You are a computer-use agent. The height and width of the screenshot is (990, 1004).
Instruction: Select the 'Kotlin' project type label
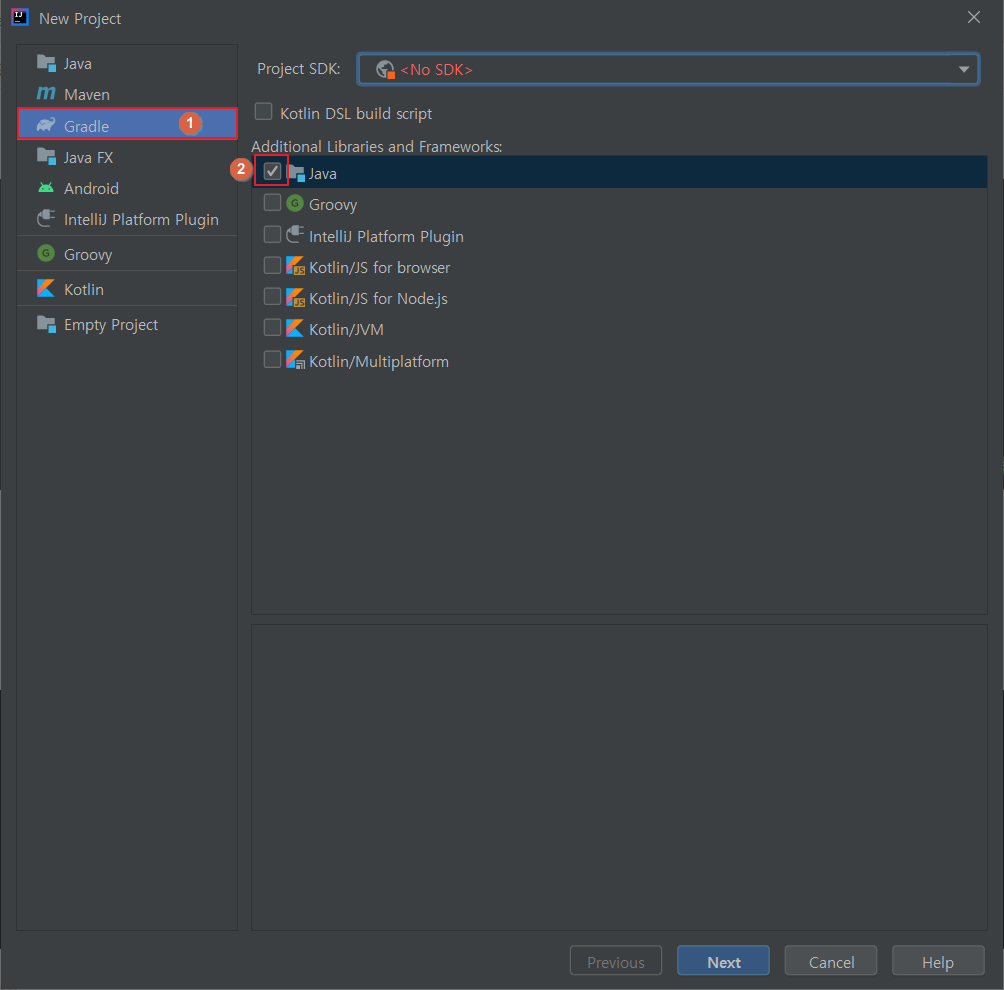pyautogui.click(x=84, y=289)
